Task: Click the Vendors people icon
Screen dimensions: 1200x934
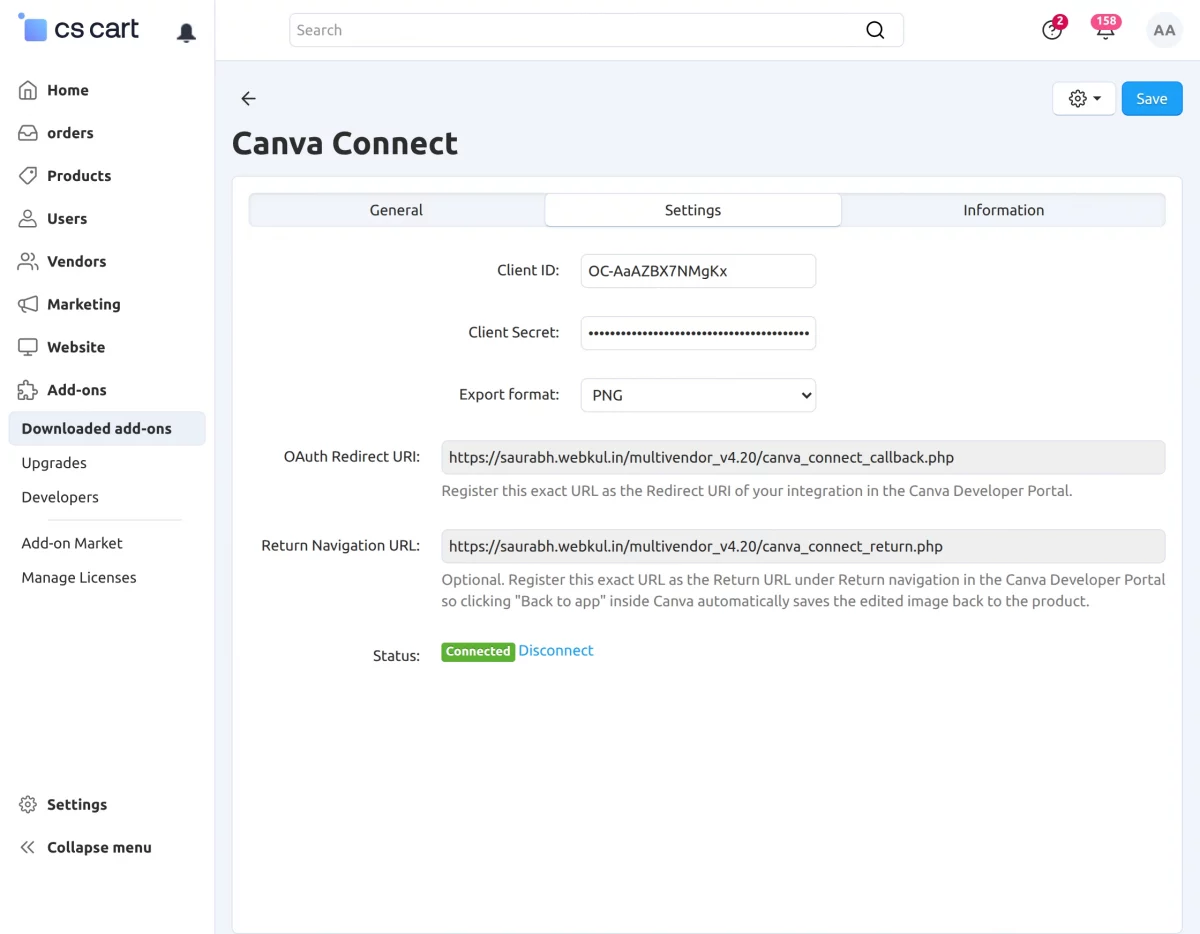Action: click(x=28, y=262)
